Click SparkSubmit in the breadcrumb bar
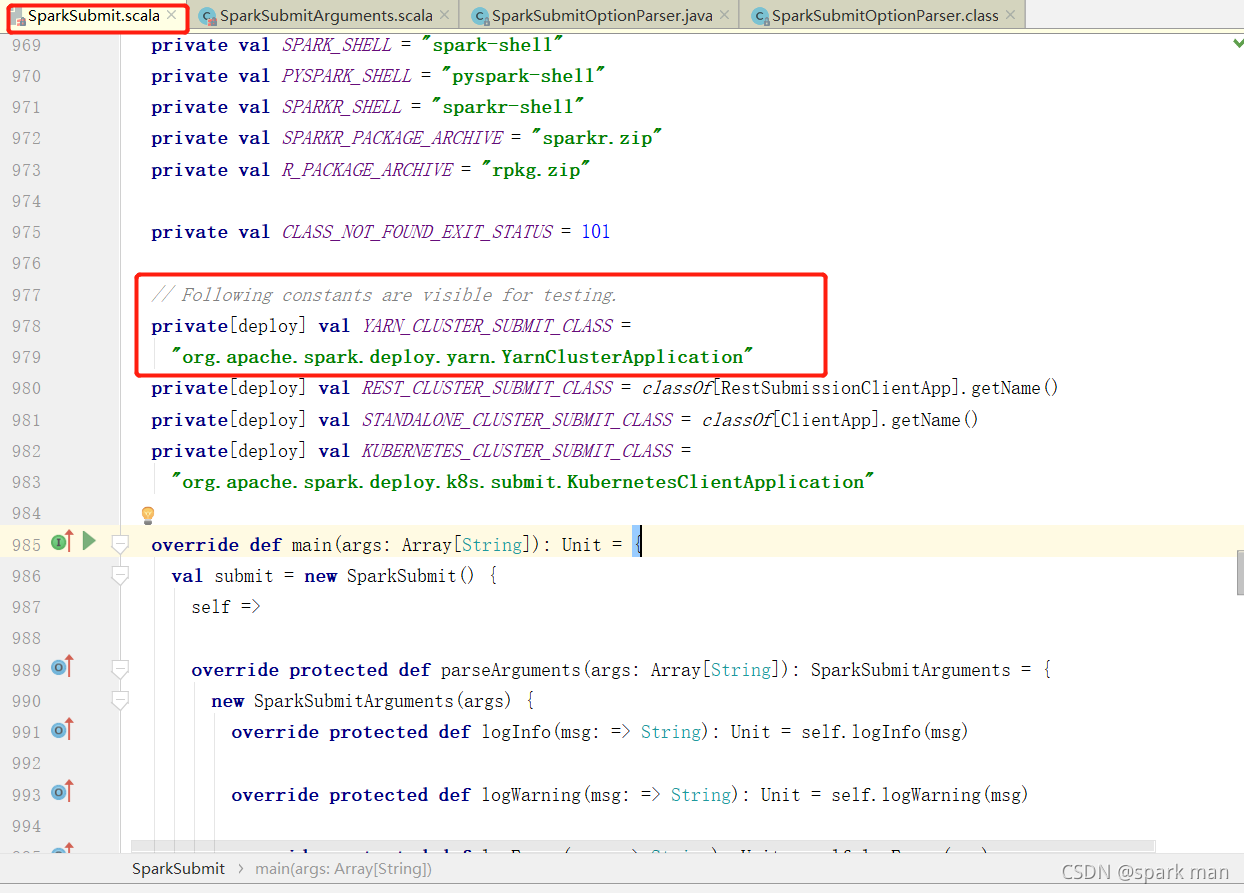Viewport: 1244px width, 893px height. point(178,869)
